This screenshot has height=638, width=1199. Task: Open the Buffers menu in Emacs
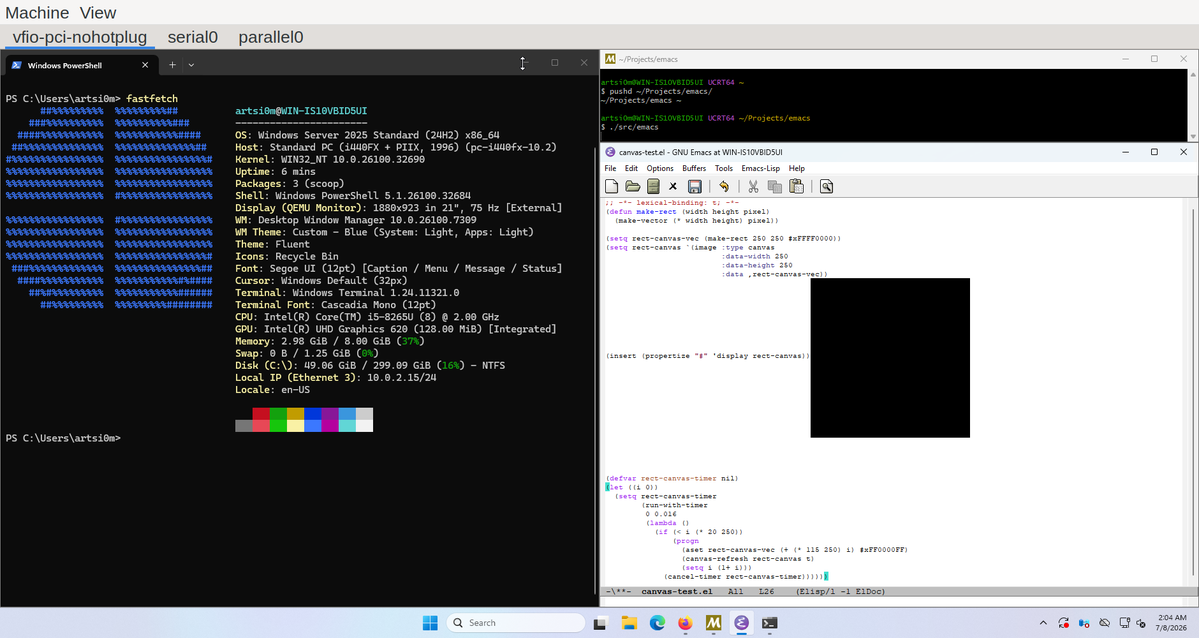click(694, 168)
